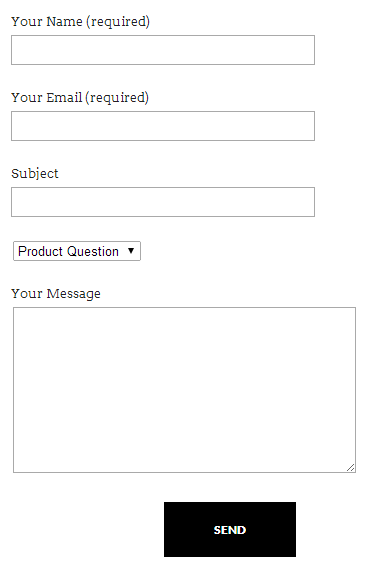
Task: Click the white SEND lettering on the black button
Action: (x=230, y=530)
